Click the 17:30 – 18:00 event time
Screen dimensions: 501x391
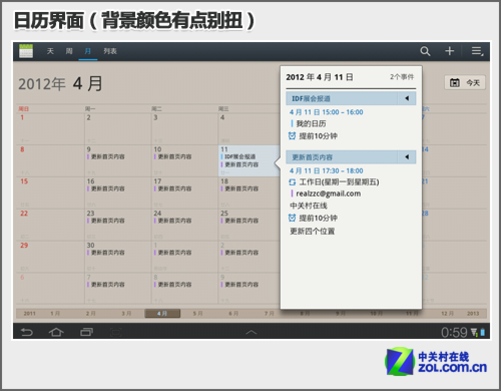pos(326,171)
